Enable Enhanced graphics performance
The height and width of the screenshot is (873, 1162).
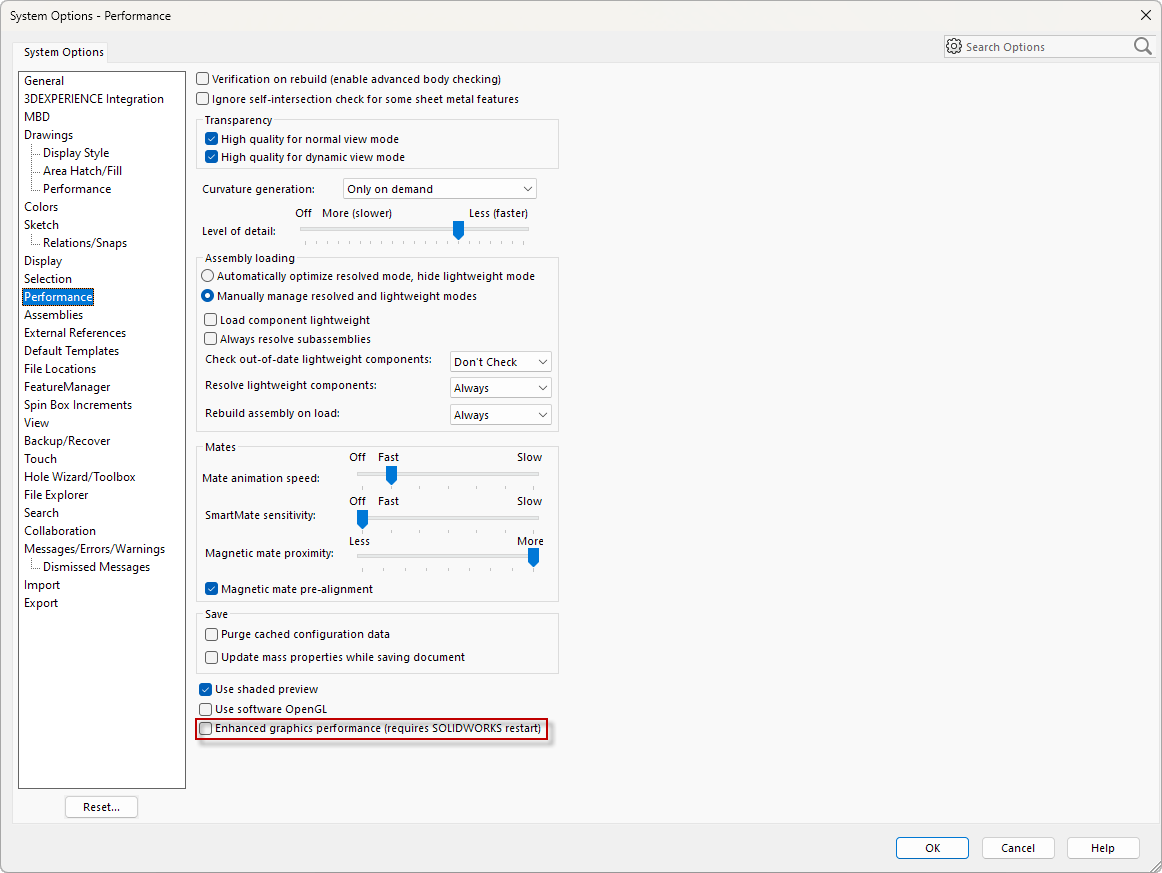pyautogui.click(x=205, y=729)
